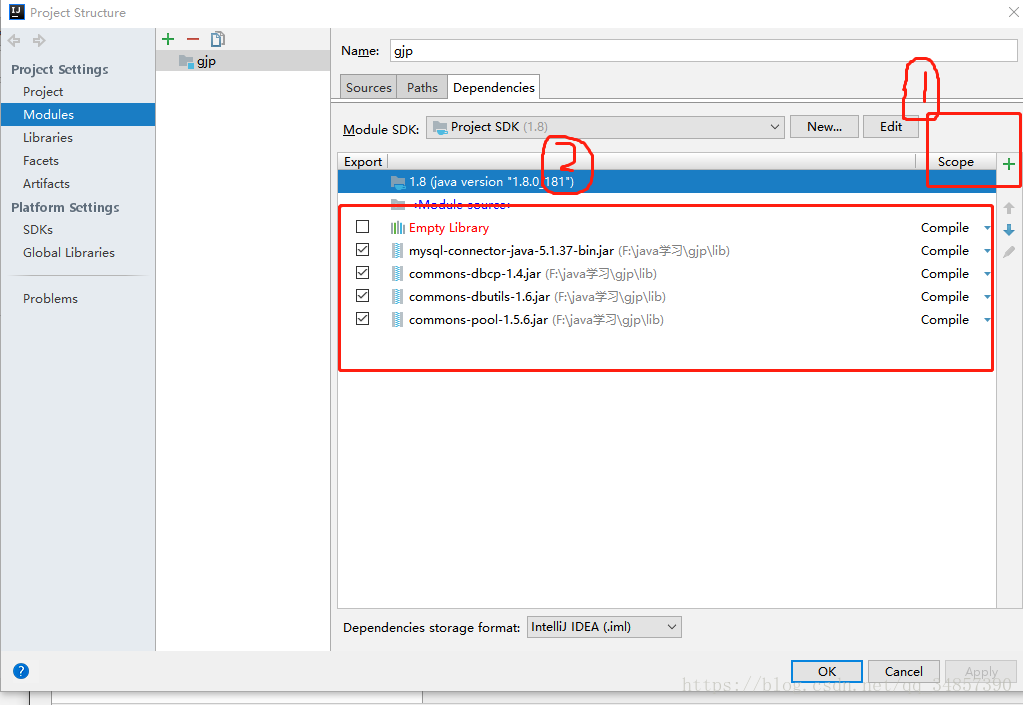Toggle export checkbox for commons-dbutils-1.6.jar
This screenshot has height=705, width=1023.
[x=363, y=295]
